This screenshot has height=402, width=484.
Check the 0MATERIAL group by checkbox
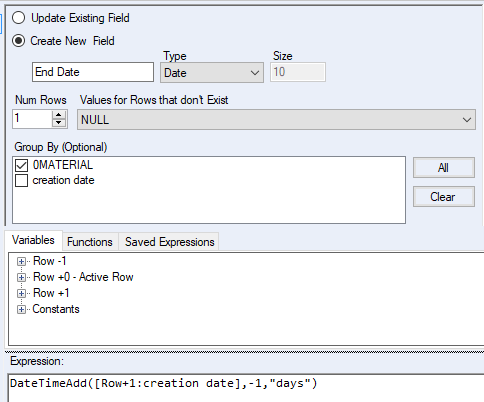pos(22,165)
